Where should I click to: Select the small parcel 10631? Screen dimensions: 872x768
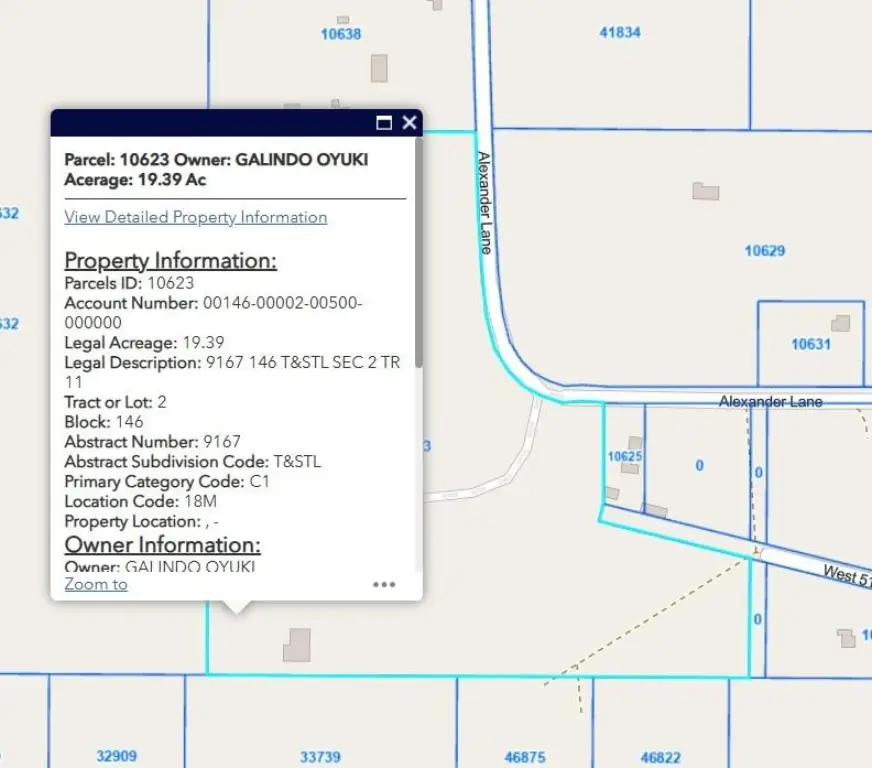pyautogui.click(x=810, y=344)
